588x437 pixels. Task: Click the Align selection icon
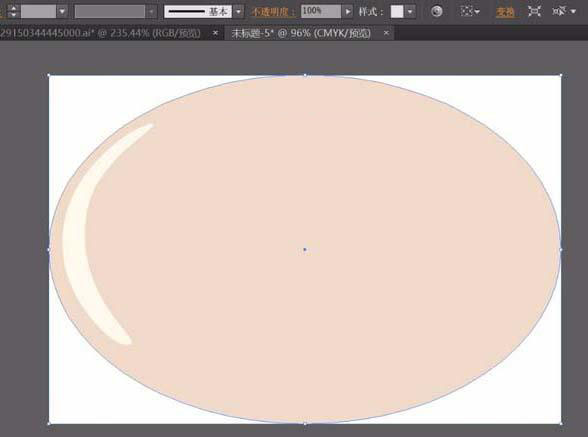469,12
